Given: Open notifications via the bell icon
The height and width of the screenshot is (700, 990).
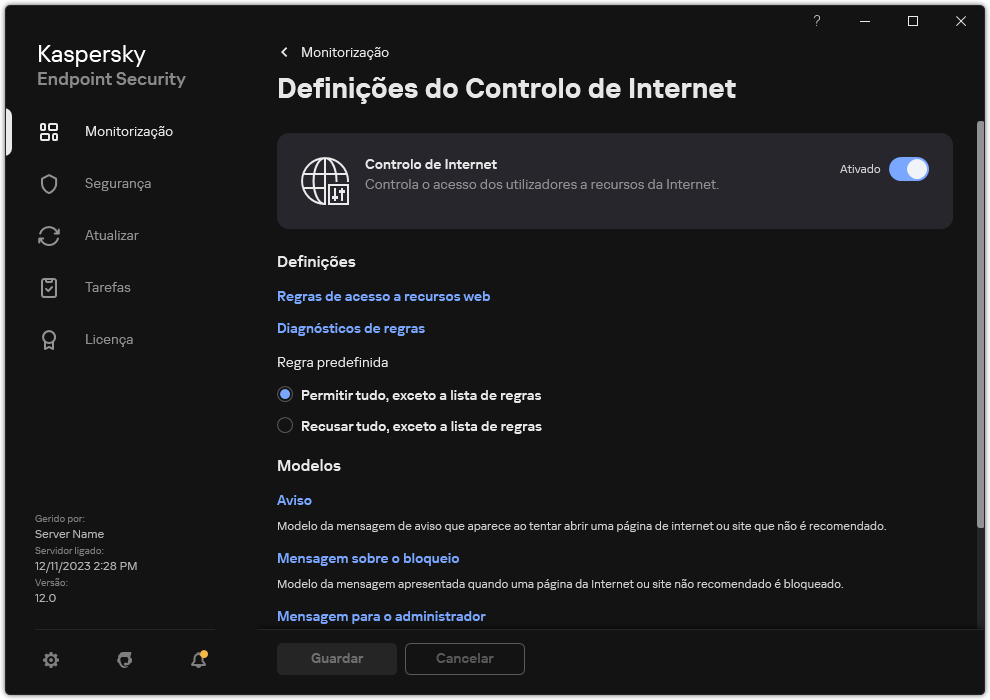Looking at the screenshot, I should [198, 660].
